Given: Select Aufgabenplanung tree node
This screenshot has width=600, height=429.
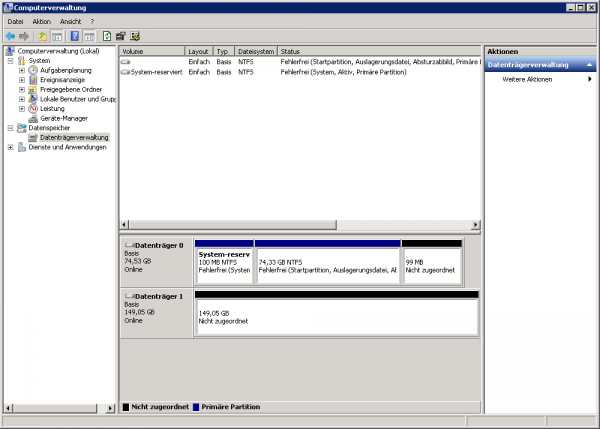Looking at the screenshot, I should [66, 70].
